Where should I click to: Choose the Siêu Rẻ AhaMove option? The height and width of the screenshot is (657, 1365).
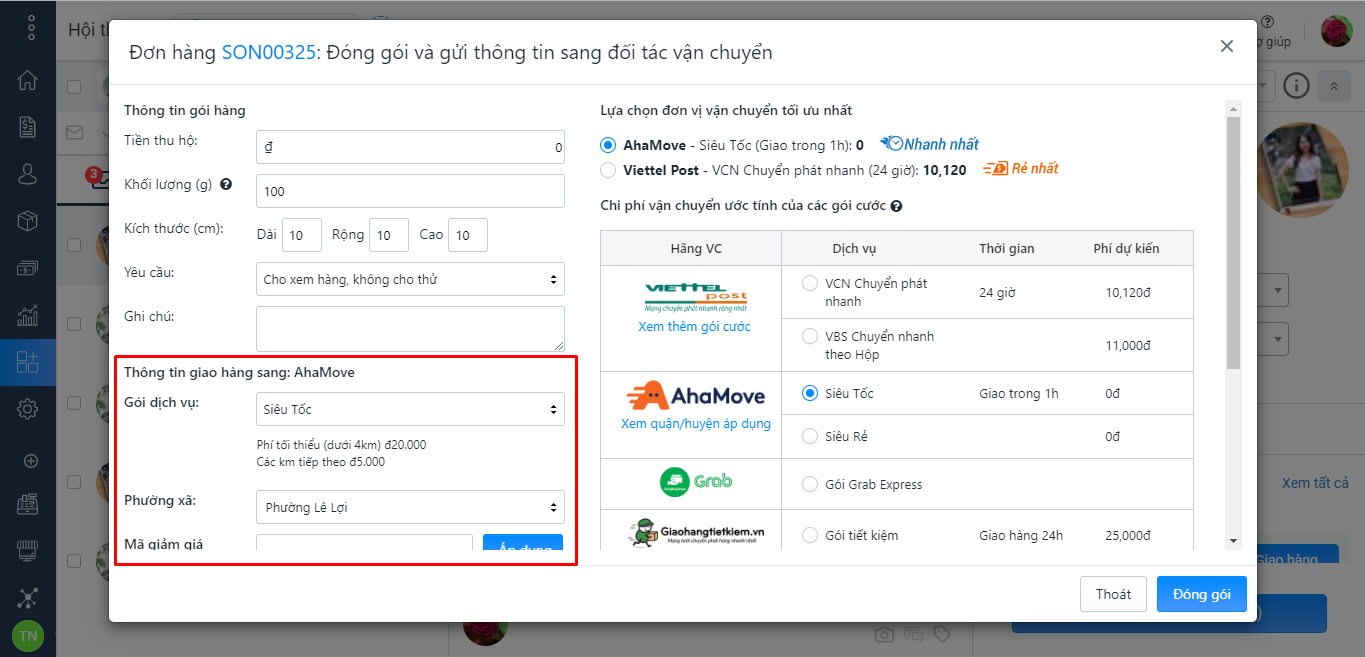[810, 436]
